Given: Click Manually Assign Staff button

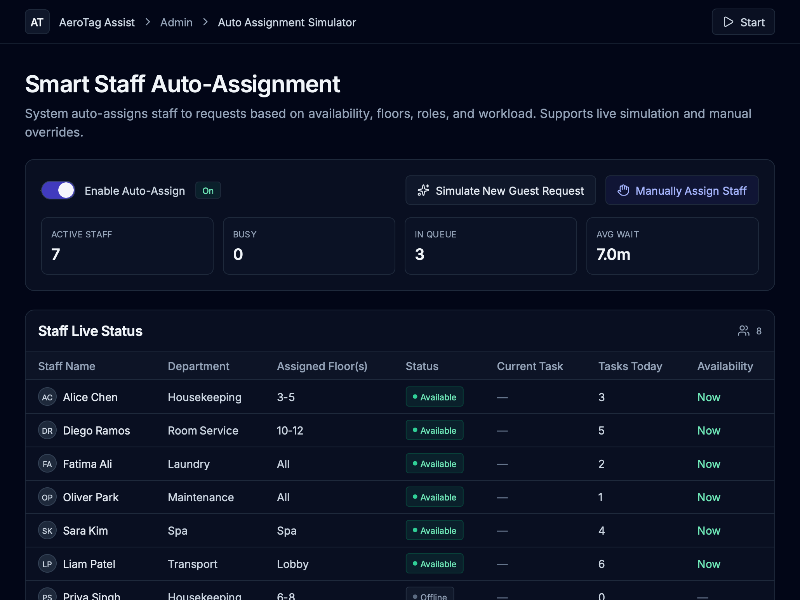Looking at the screenshot, I should [682, 190].
